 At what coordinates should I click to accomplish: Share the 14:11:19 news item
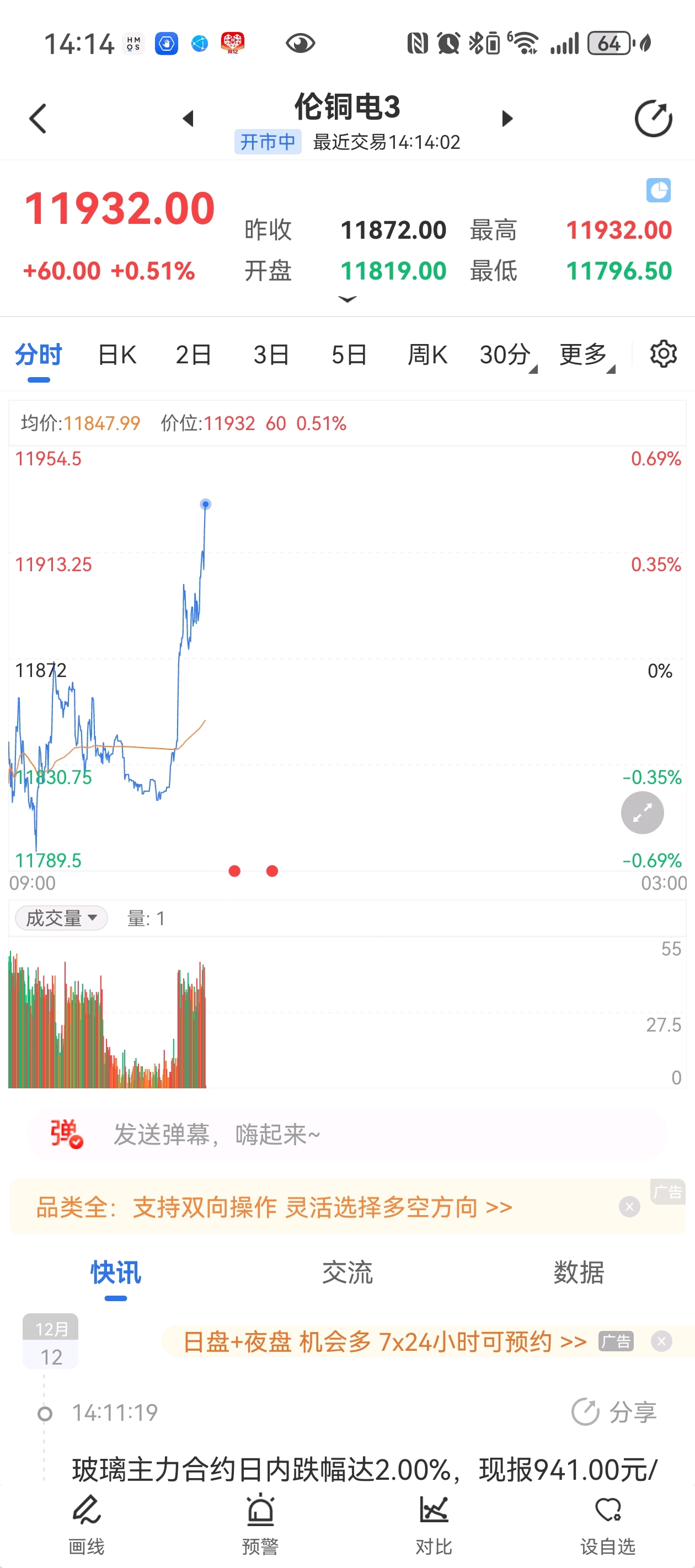click(614, 1412)
